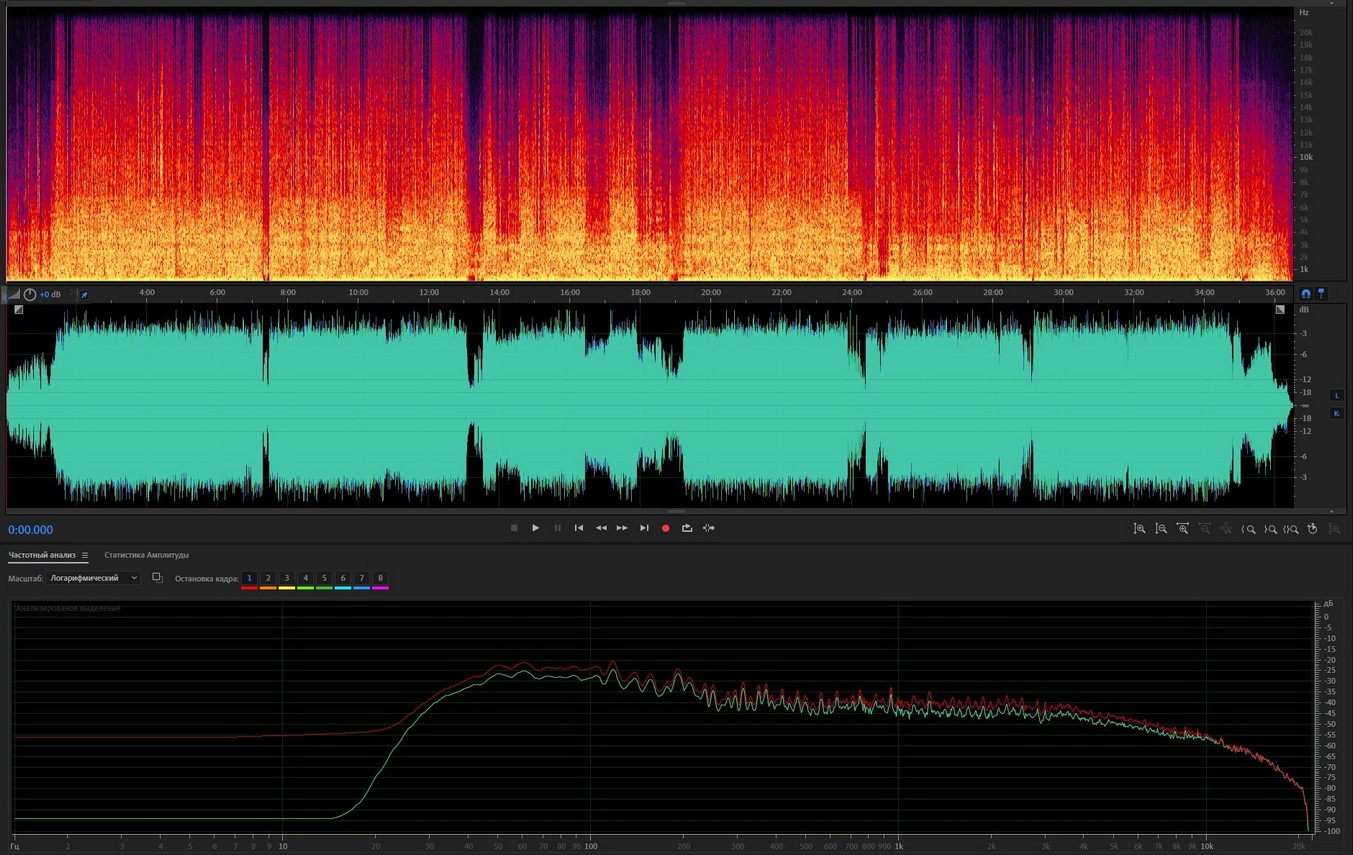
Task: Open the Масштаб Логарифмический dropdown
Action: [94, 578]
